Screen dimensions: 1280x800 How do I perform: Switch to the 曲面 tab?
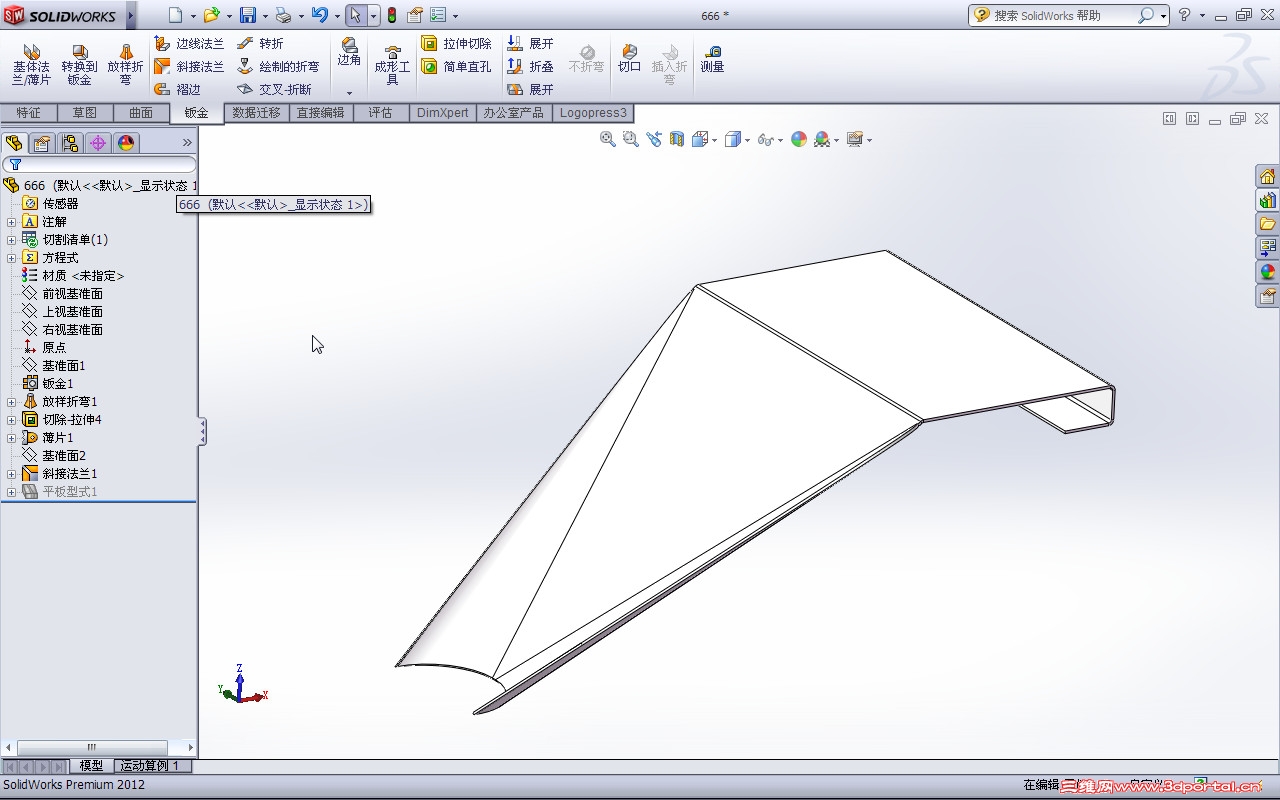140,113
